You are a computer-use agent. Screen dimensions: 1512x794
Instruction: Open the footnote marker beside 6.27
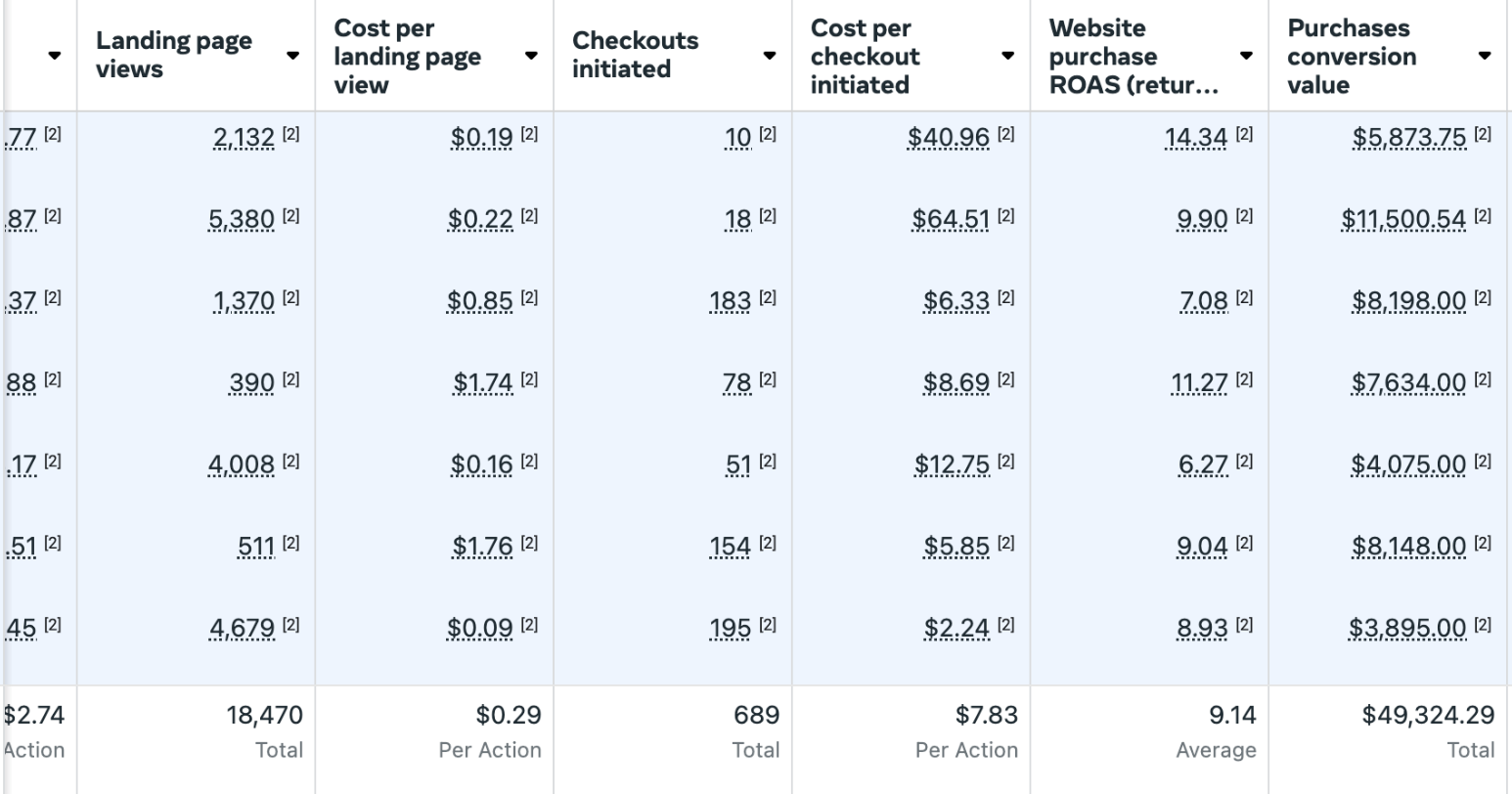[1244, 462]
